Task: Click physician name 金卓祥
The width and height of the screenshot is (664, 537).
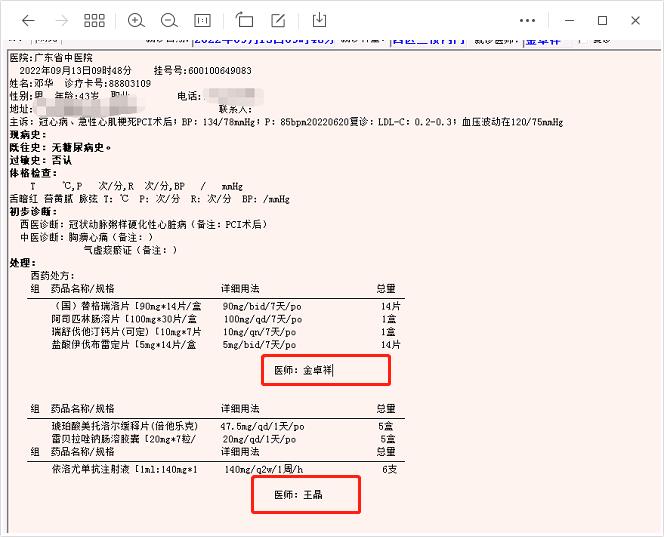Action: click(318, 370)
